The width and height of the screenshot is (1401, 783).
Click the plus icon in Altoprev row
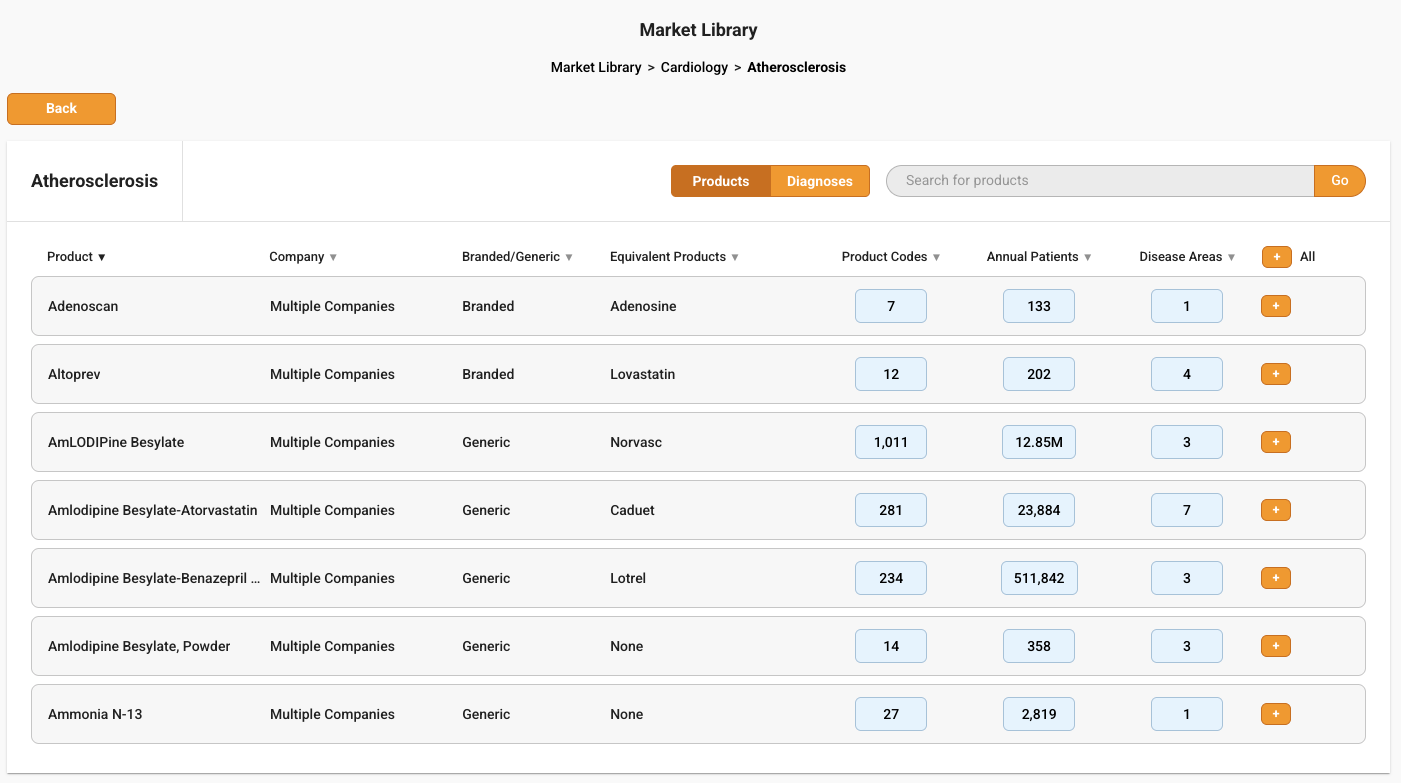tap(1276, 374)
